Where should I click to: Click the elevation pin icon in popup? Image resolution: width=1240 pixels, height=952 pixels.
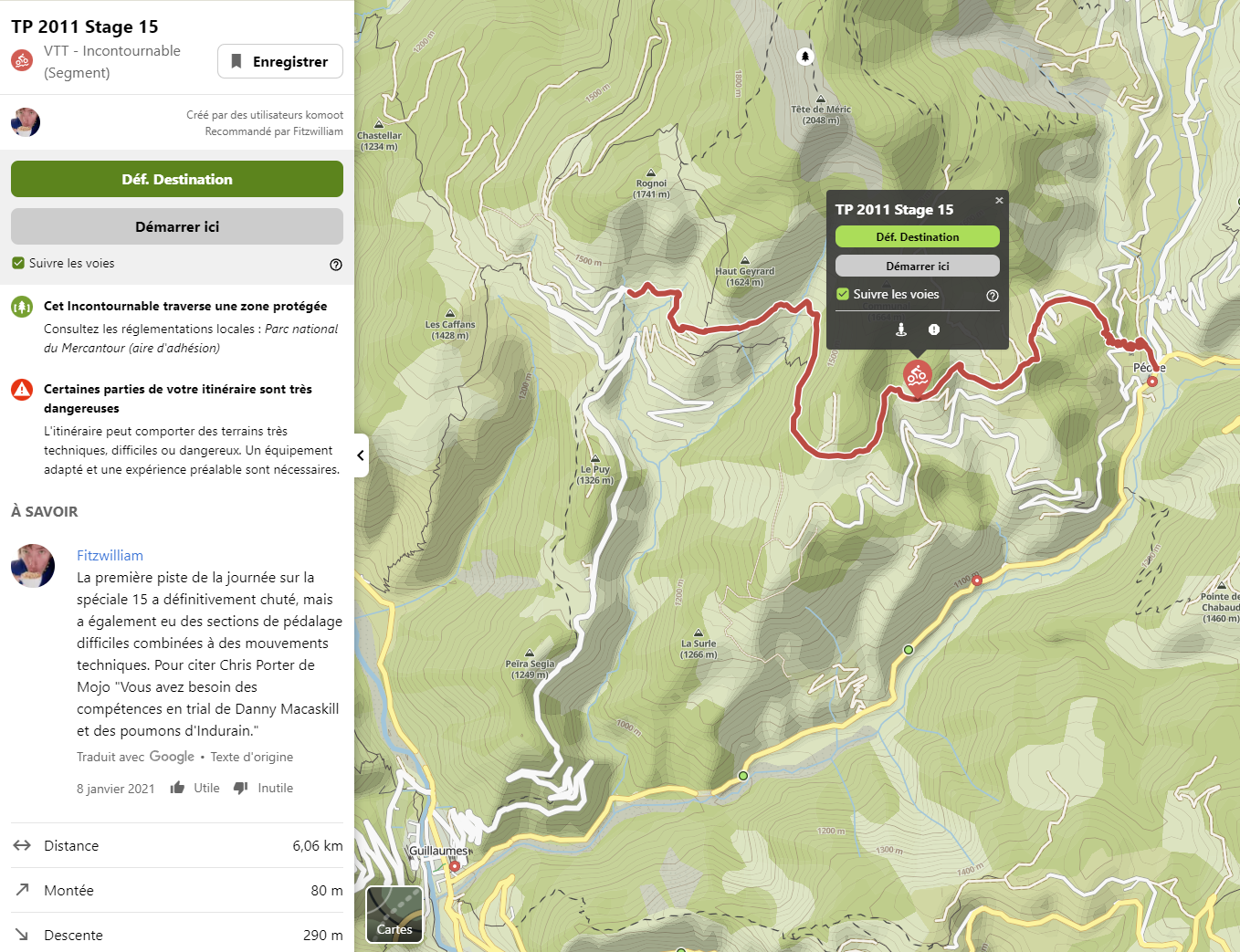click(x=901, y=330)
